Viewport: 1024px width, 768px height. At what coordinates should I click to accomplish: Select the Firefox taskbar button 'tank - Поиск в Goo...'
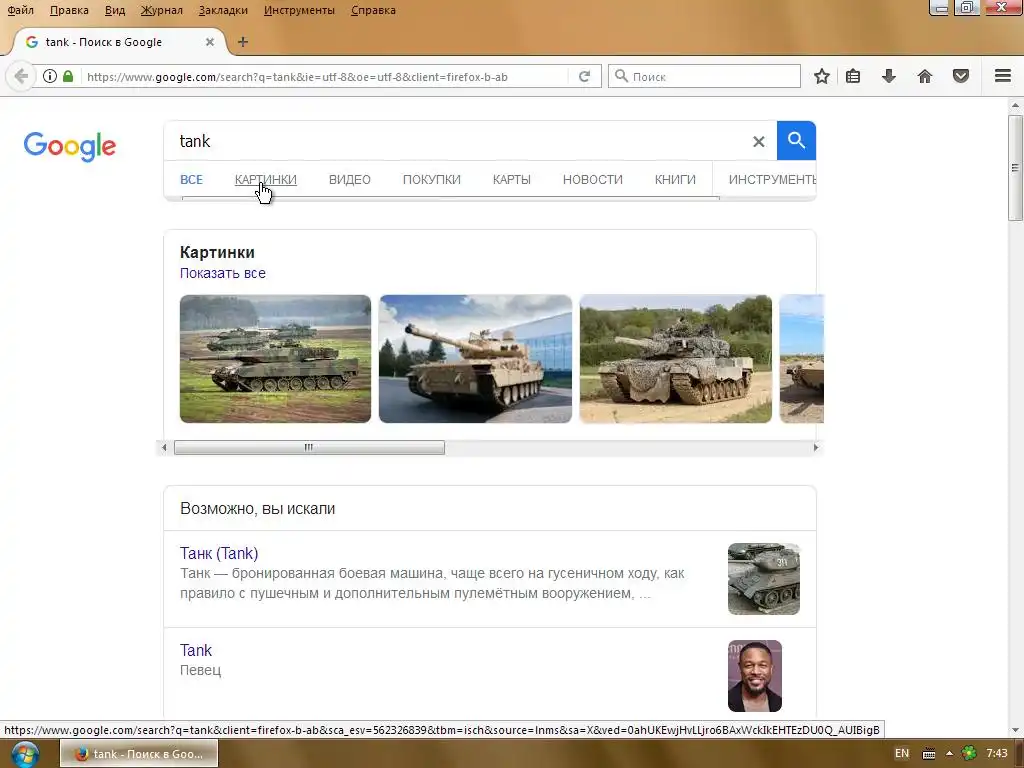point(139,754)
